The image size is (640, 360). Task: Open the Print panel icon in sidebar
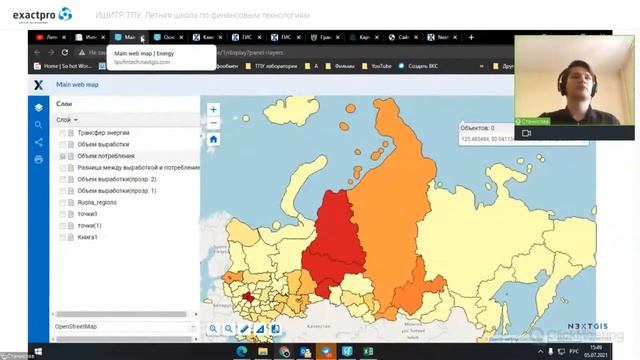click(x=38, y=160)
